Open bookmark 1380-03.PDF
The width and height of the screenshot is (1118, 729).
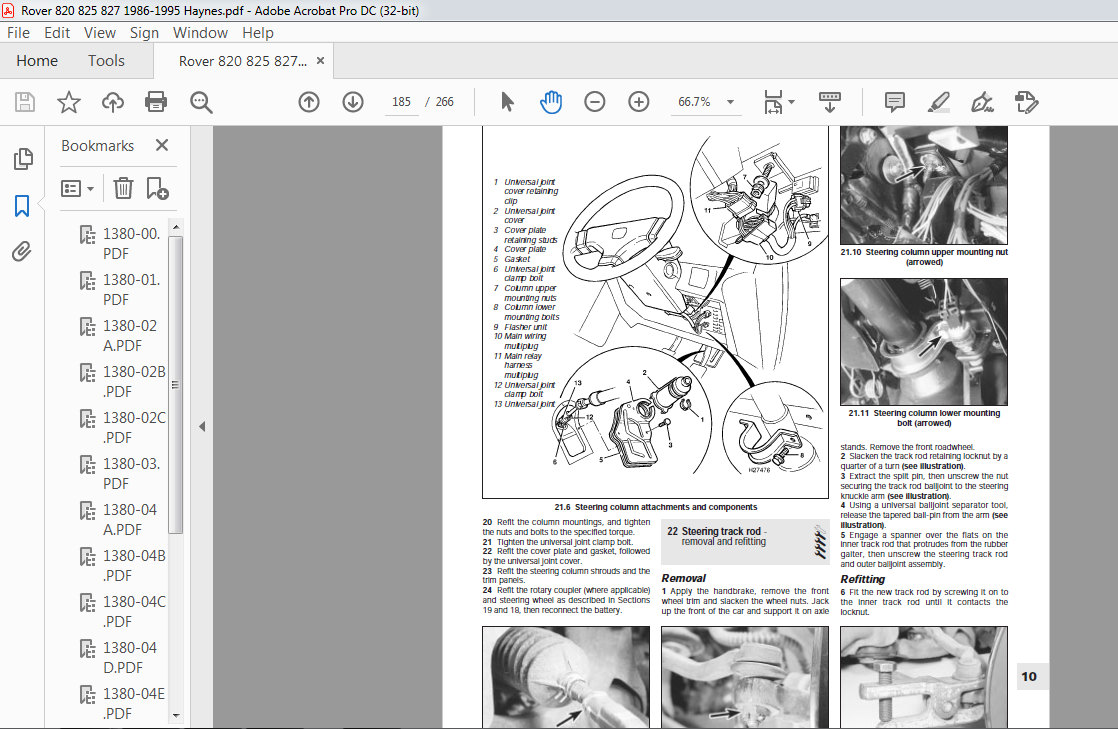point(125,474)
